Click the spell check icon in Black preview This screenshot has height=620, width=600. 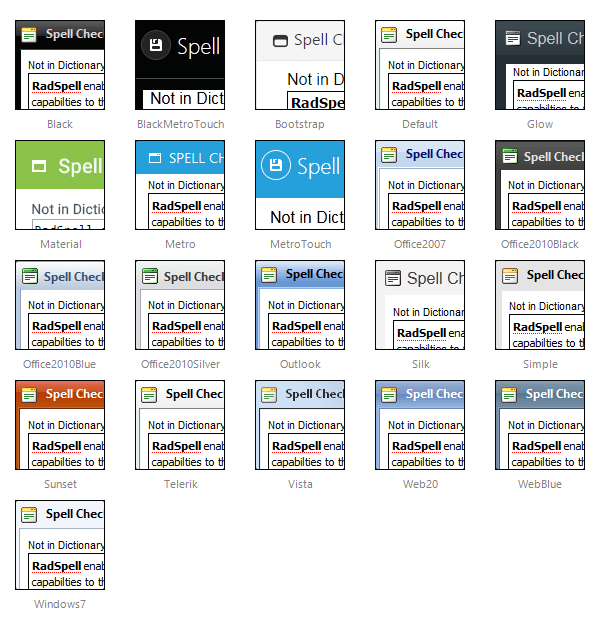[x=29, y=35]
